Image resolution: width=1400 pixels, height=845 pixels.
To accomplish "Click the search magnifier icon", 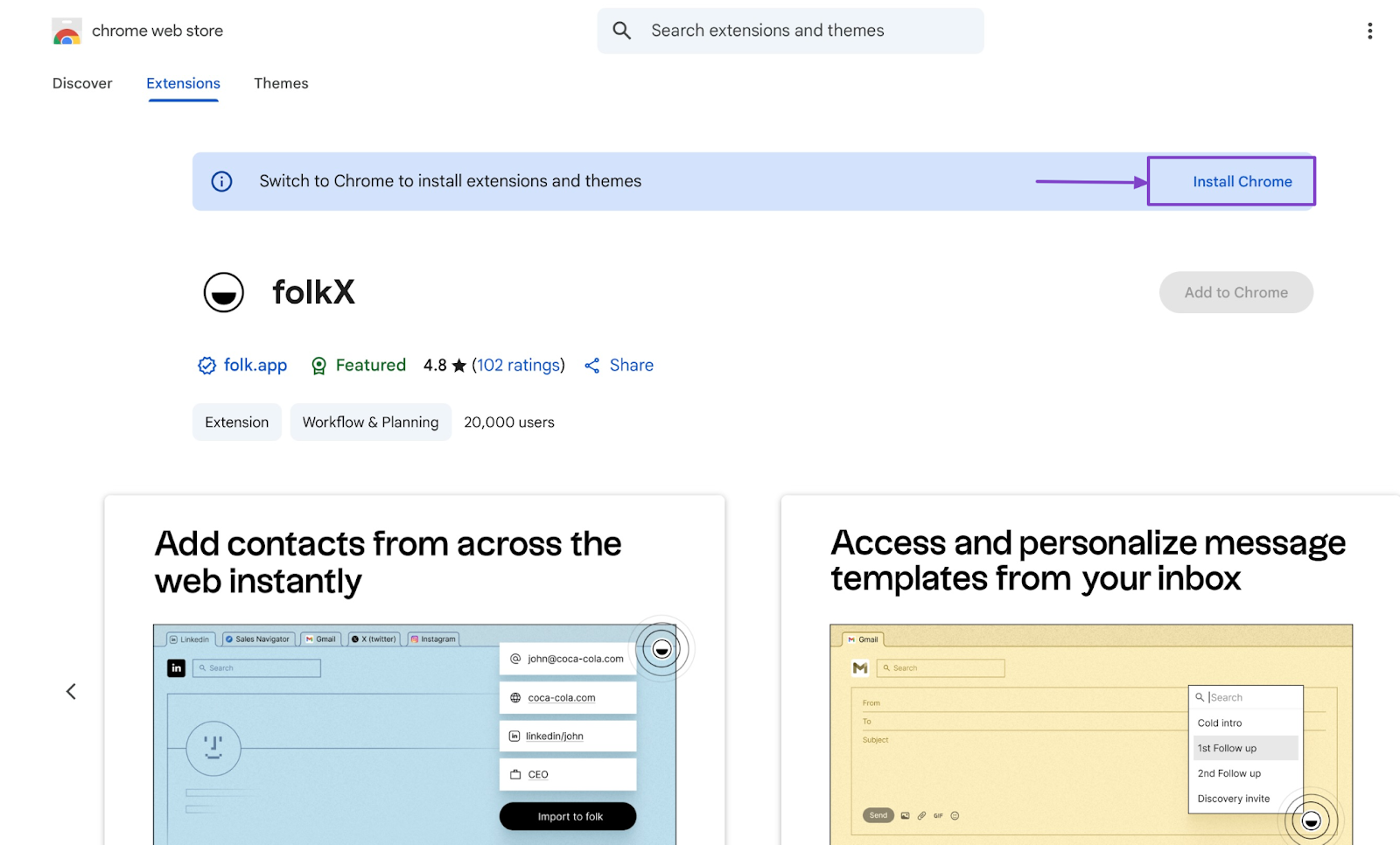I will click(x=622, y=31).
